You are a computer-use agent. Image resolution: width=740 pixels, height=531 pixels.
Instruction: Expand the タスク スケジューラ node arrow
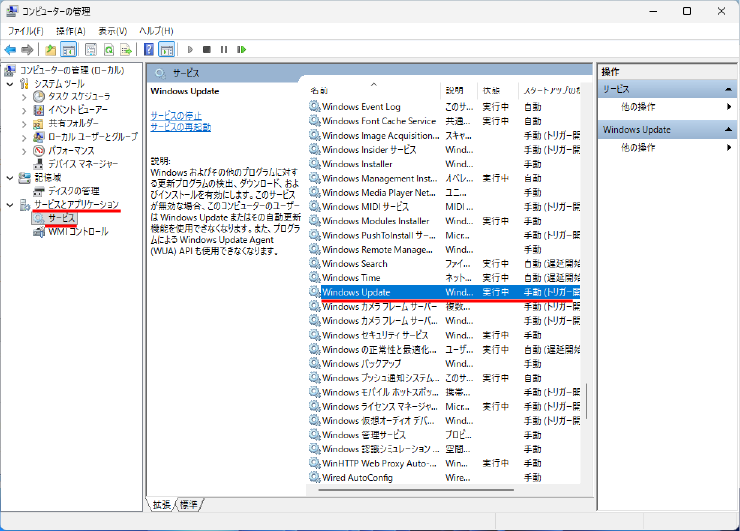coord(24,97)
